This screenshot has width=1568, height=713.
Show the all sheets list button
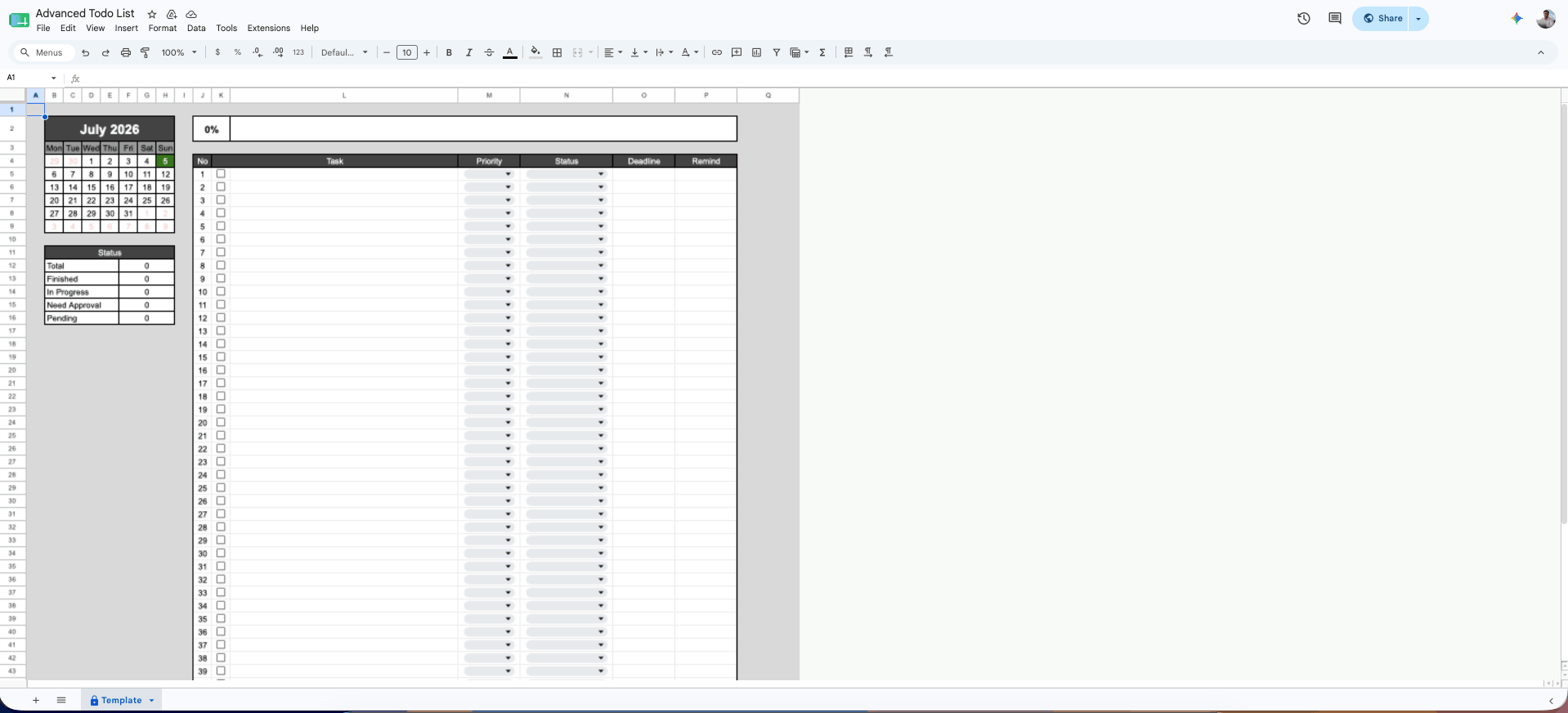click(x=61, y=701)
